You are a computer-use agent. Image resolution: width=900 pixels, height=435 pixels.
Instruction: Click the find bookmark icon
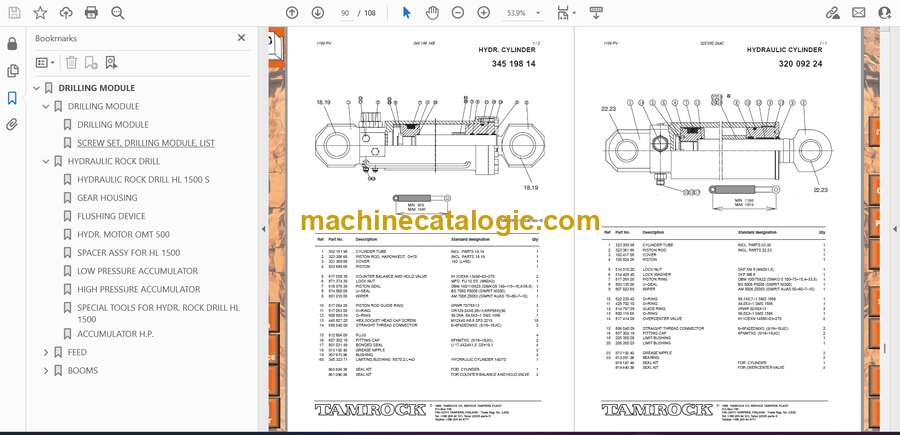click(x=111, y=63)
